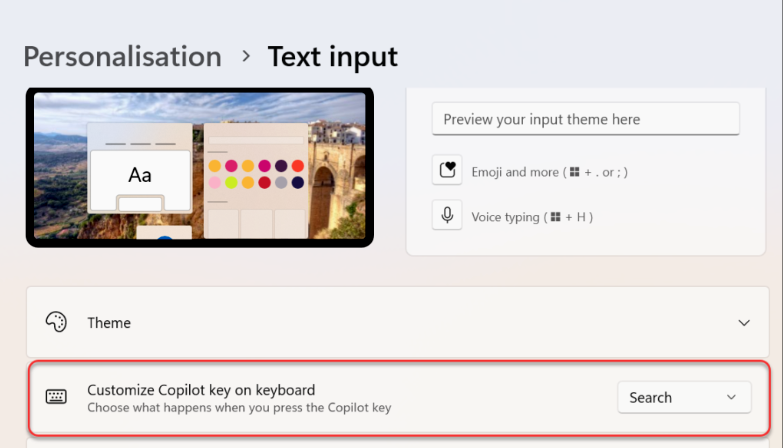
Task: Click the Theme row label
Action: tap(109, 323)
